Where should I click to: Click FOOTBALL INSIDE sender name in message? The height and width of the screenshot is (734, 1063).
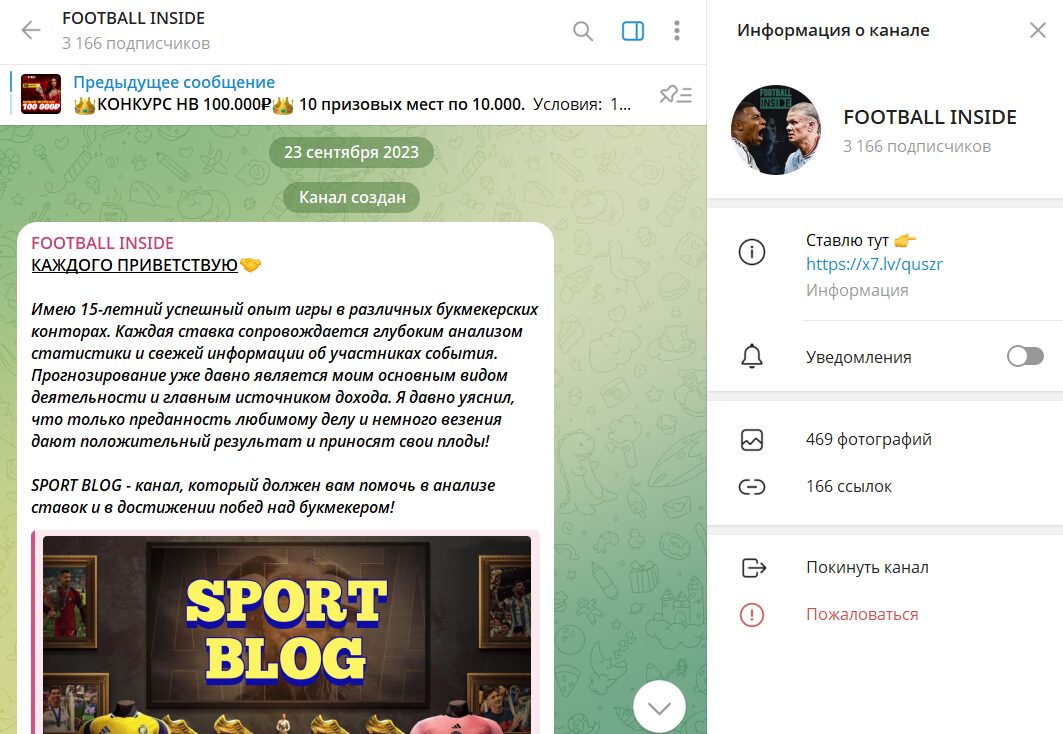pyautogui.click(x=102, y=243)
